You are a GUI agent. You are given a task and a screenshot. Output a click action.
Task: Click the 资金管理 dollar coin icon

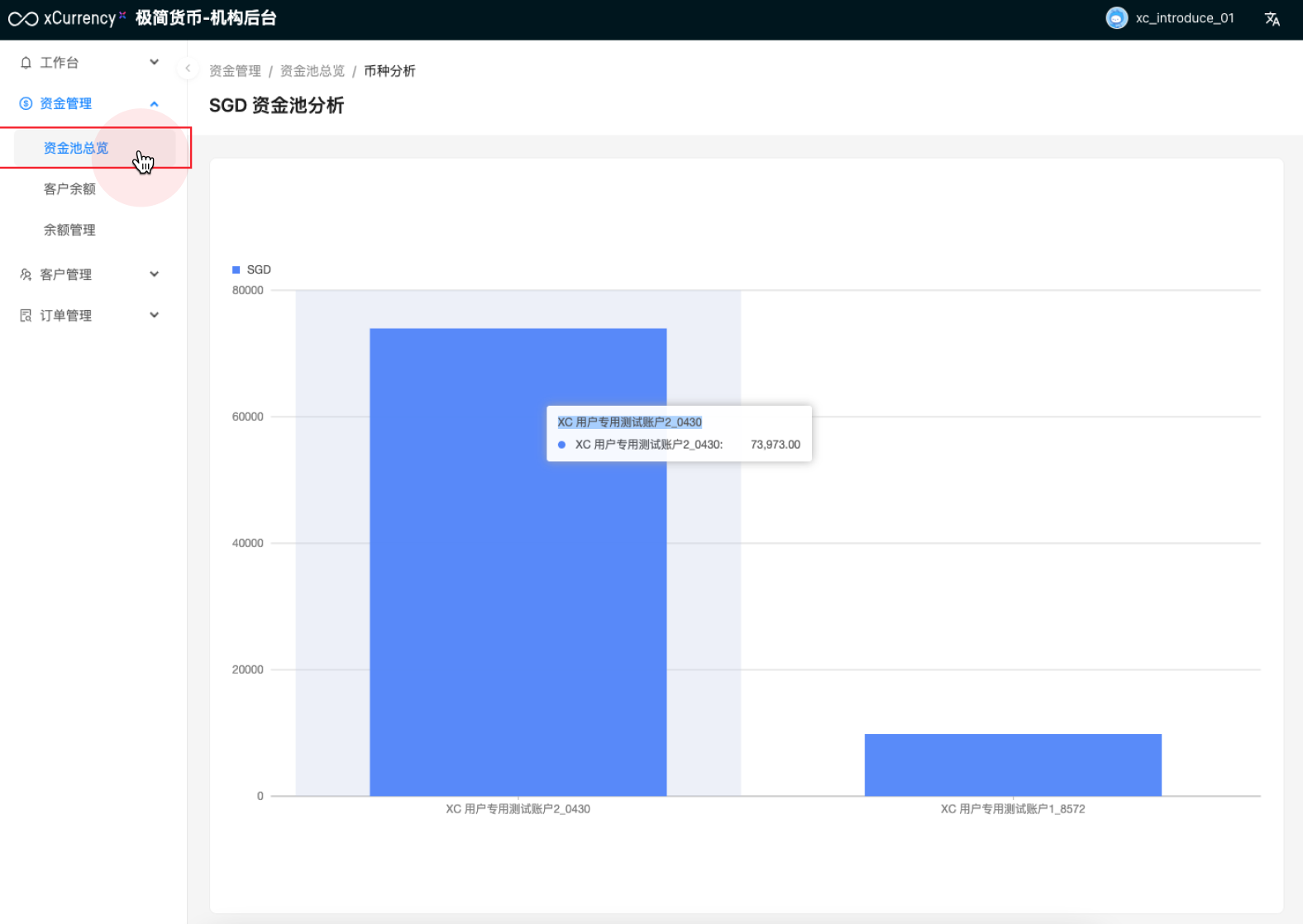26,103
